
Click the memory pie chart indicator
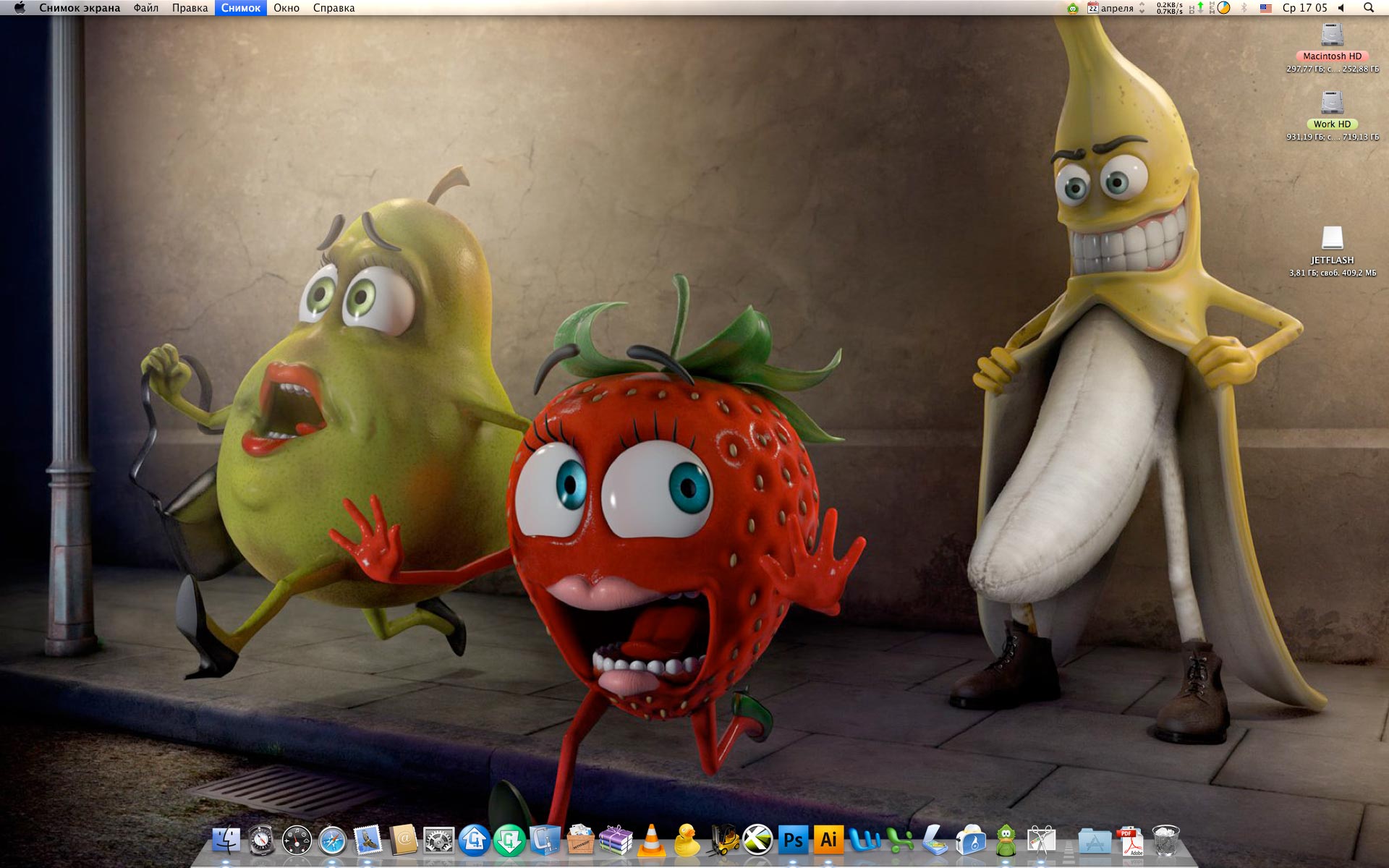tap(1224, 8)
